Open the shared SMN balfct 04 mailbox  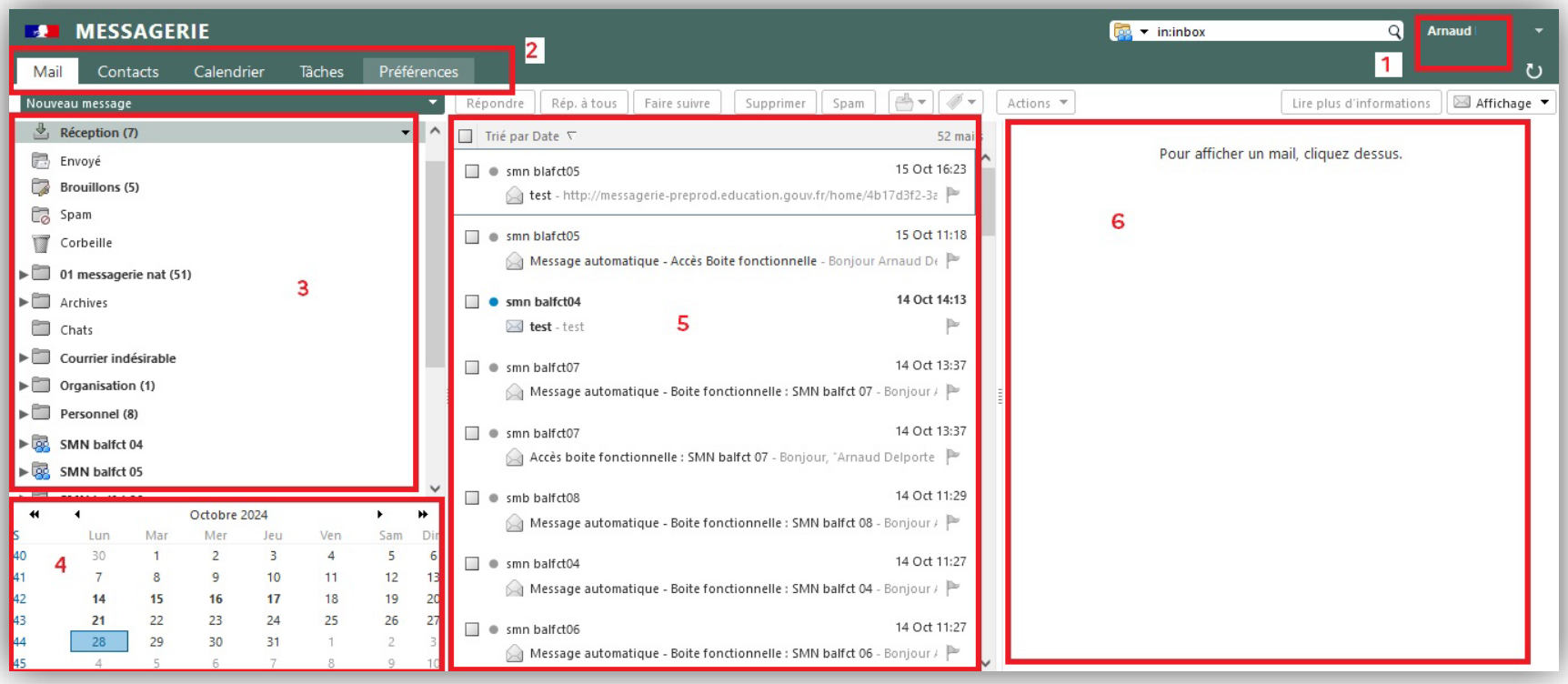tap(101, 445)
